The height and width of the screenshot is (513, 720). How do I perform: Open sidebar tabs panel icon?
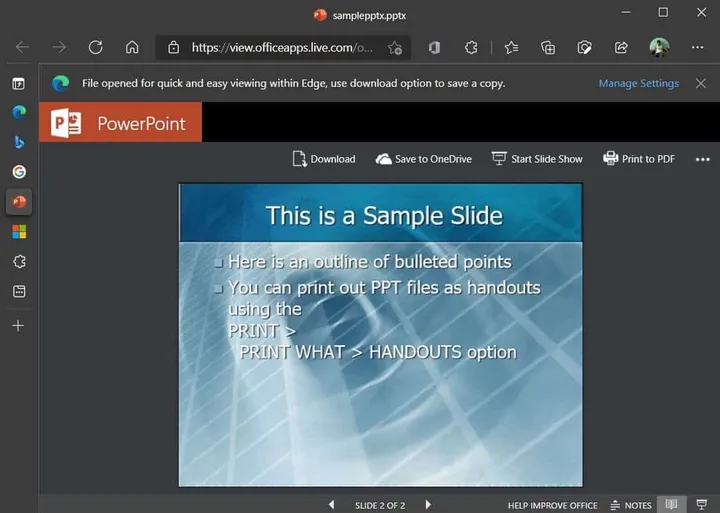(x=18, y=84)
